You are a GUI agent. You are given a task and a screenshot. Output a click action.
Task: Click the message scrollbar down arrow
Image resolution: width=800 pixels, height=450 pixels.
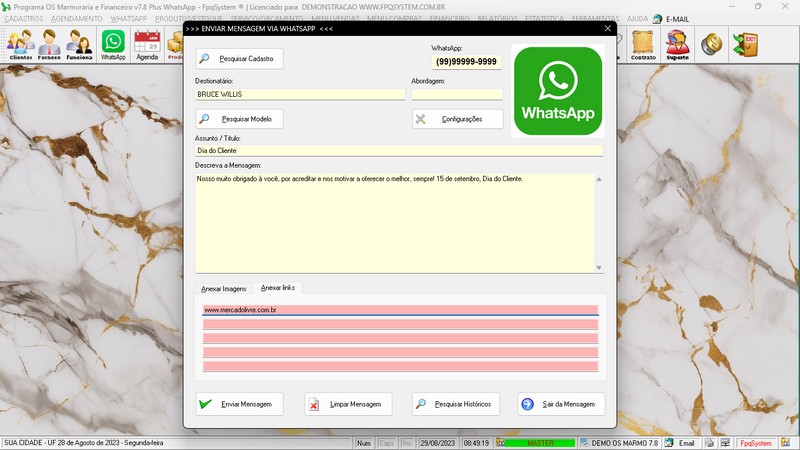click(x=599, y=267)
